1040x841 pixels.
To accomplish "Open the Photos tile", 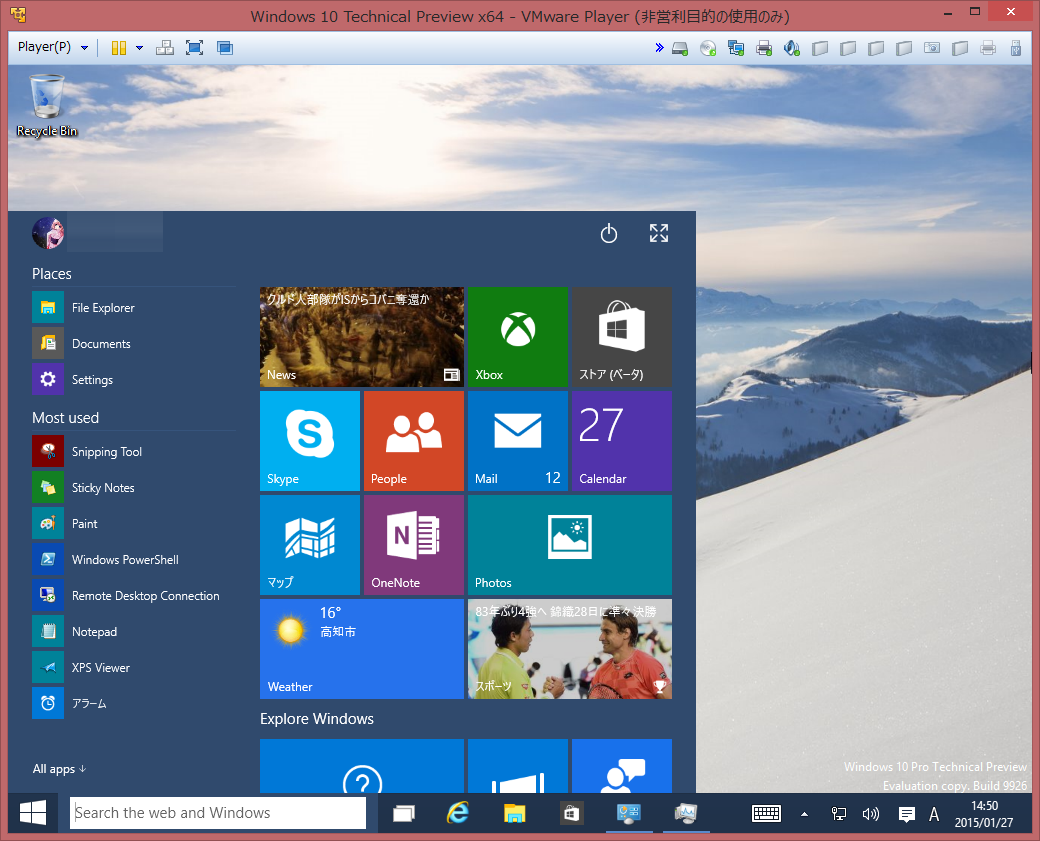I will coord(570,545).
